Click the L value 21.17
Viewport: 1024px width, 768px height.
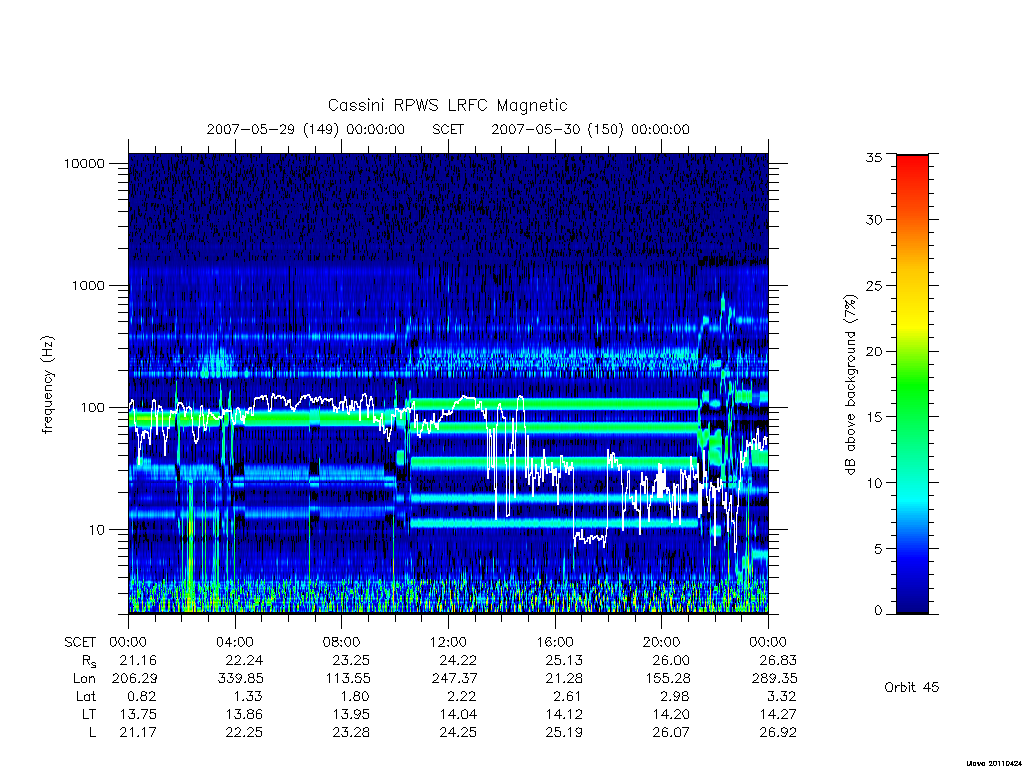point(138,733)
